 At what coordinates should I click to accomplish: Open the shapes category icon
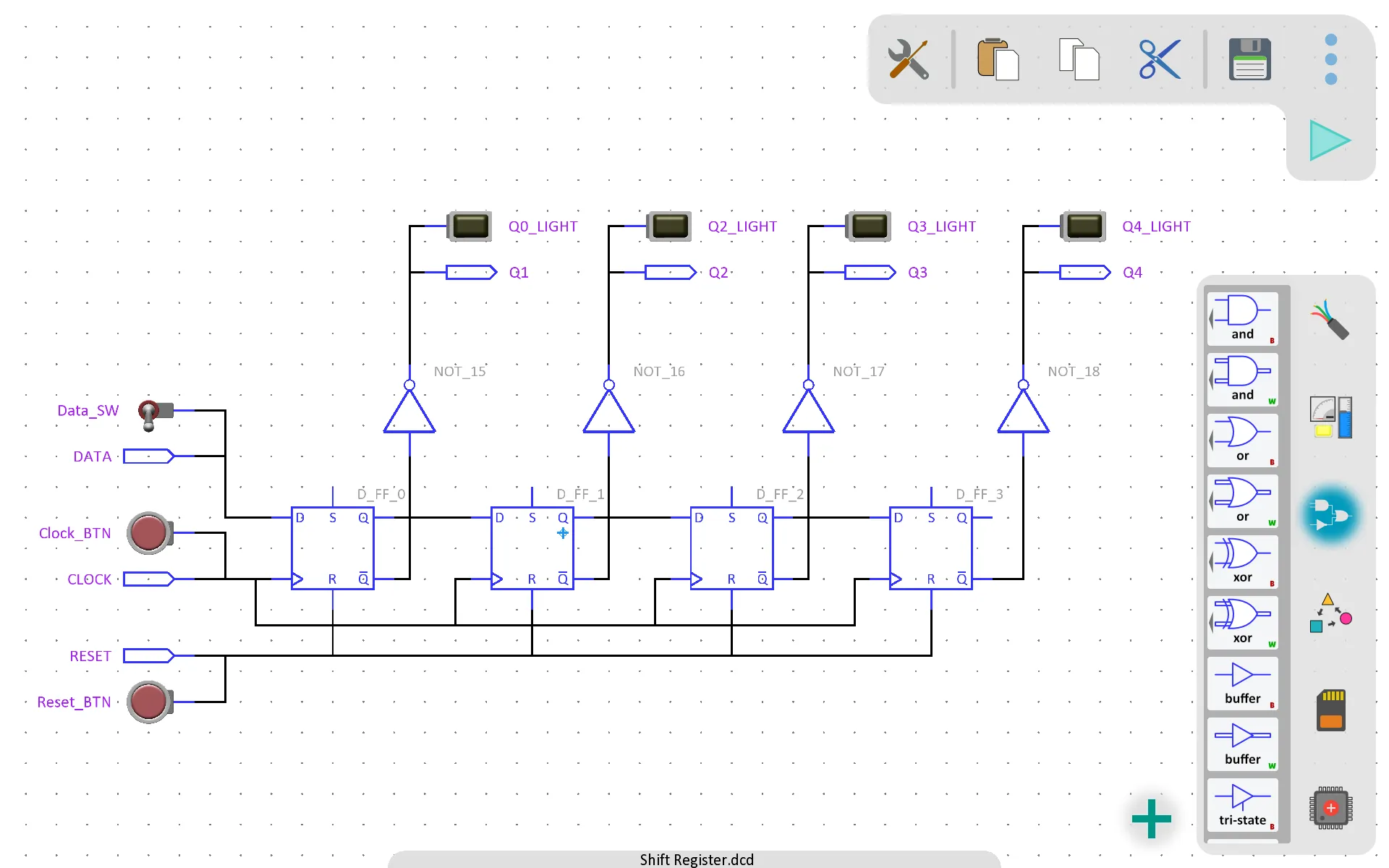click(x=1330, y=613)
